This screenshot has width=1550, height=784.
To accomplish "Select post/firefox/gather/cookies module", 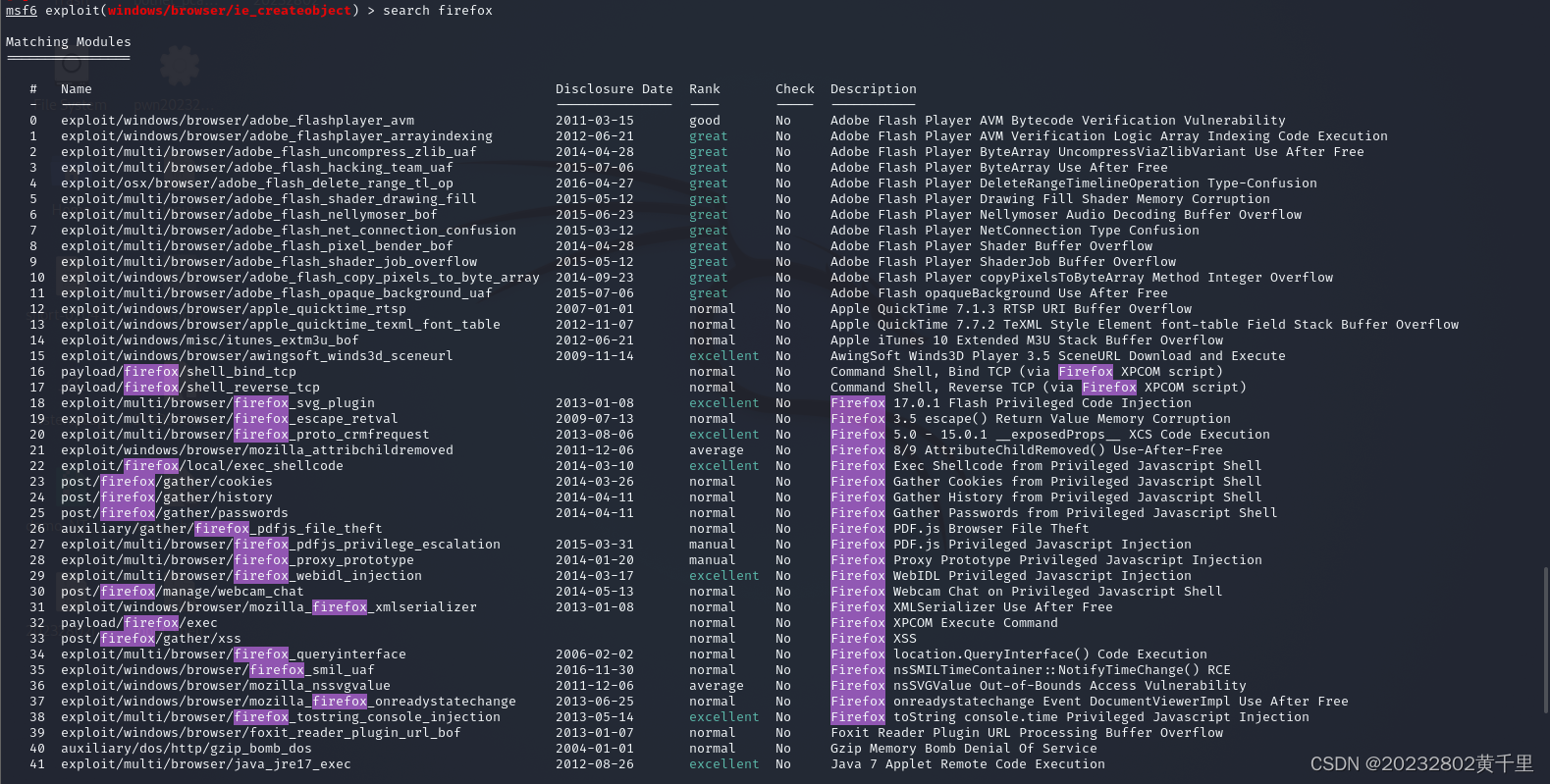I will click(167, 482).
